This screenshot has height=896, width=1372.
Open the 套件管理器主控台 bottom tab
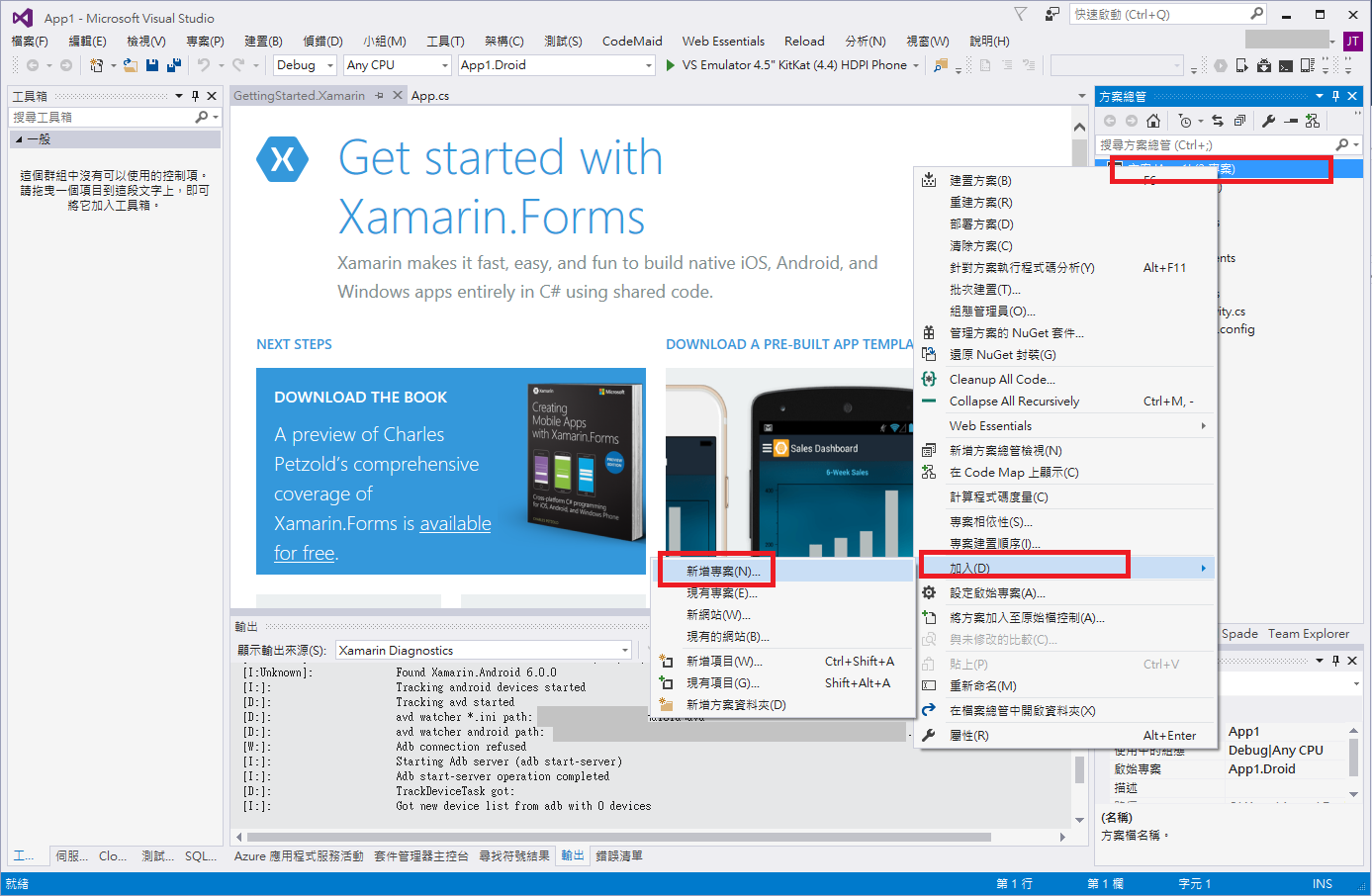(420, 855)
